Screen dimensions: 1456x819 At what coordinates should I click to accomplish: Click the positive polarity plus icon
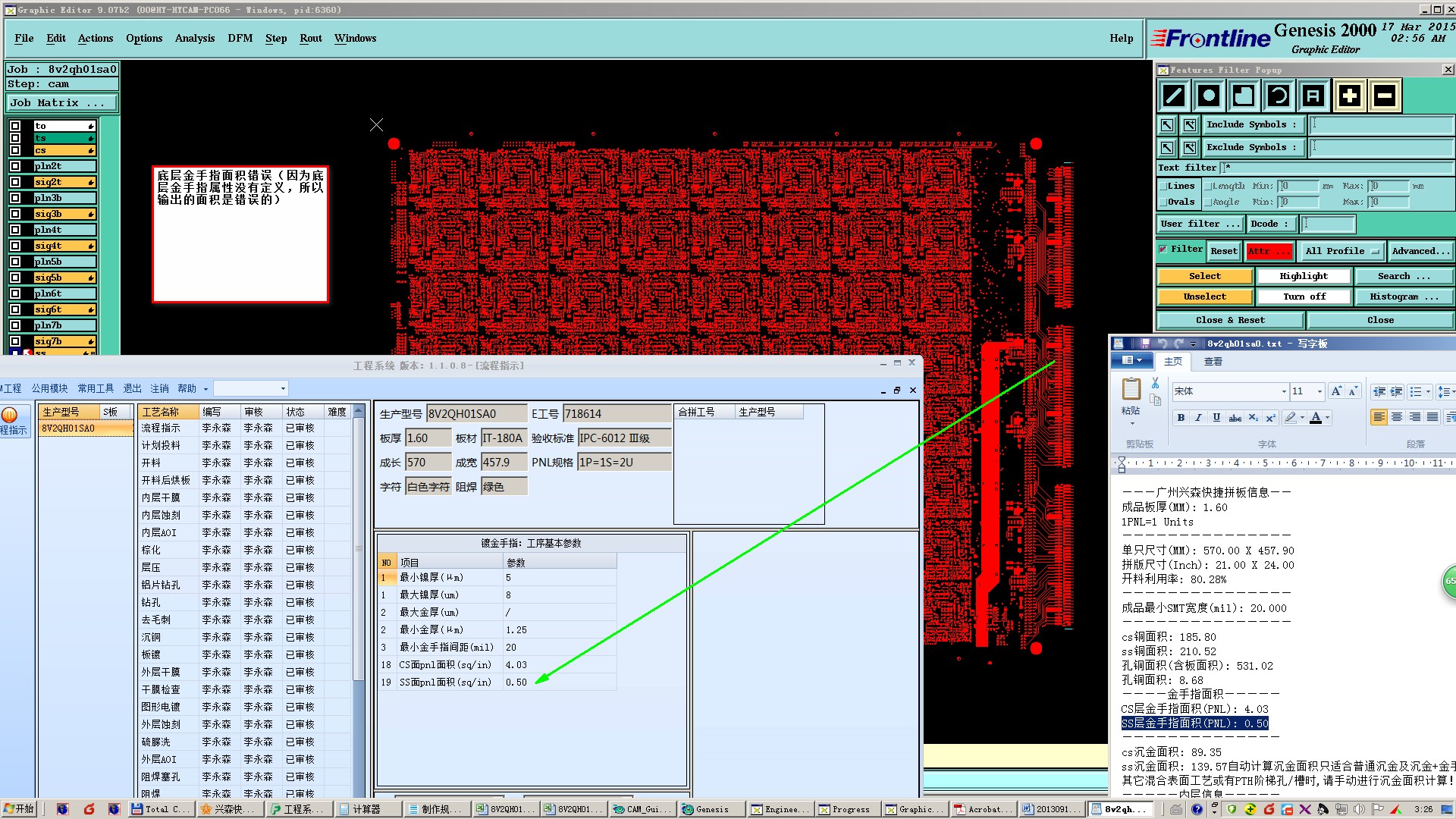pyautogui.click(x=1349, y=96)
